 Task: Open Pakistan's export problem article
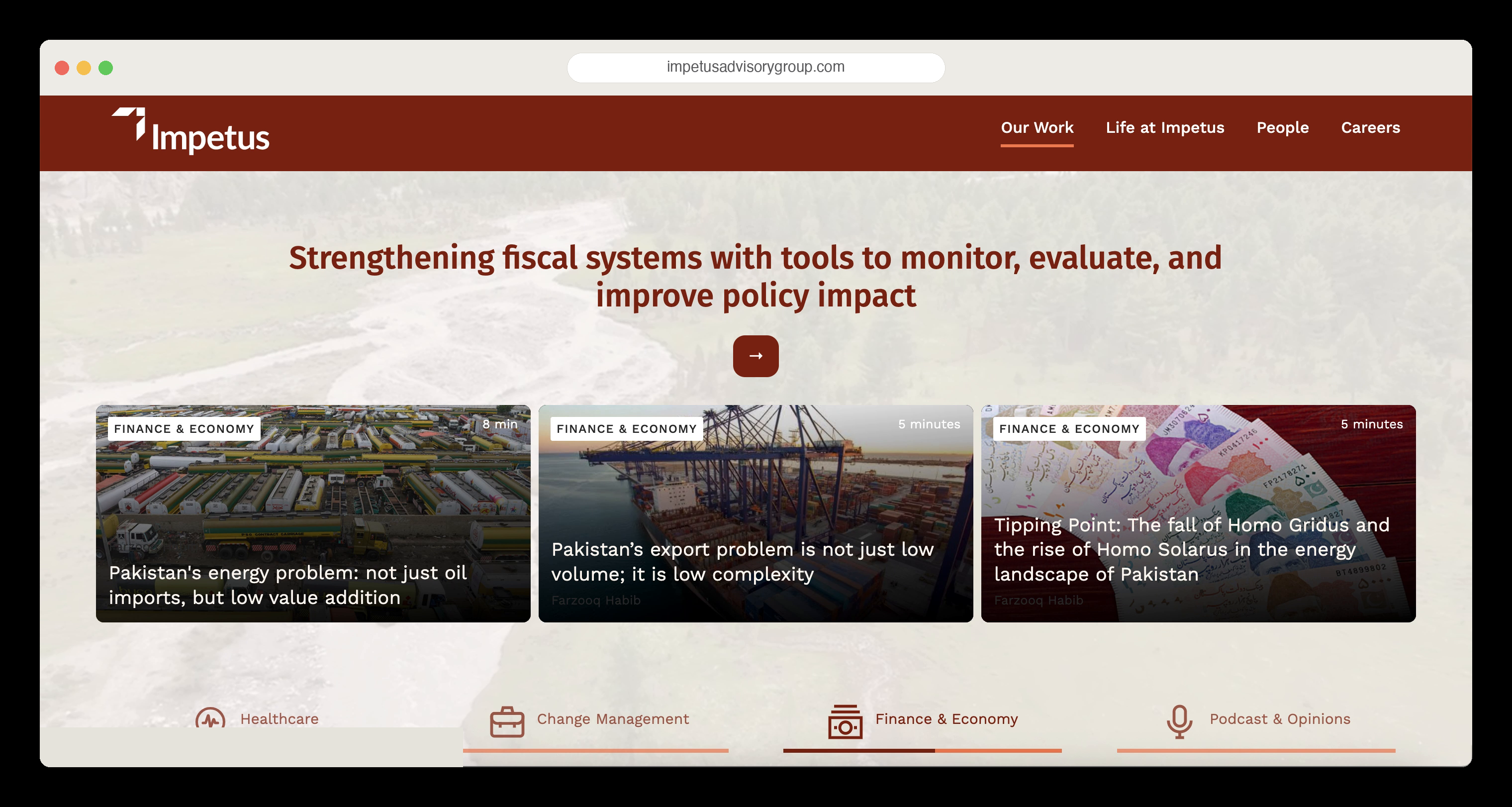[x=743, y=562]
